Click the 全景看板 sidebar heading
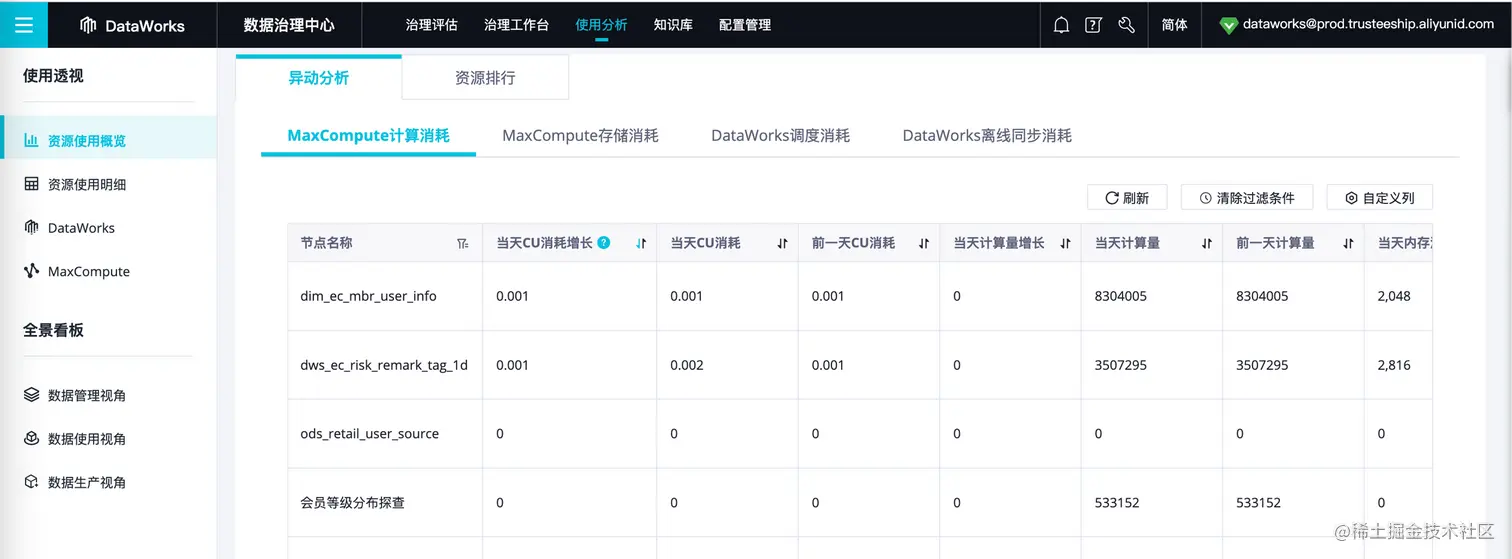 tap(53, 330)
